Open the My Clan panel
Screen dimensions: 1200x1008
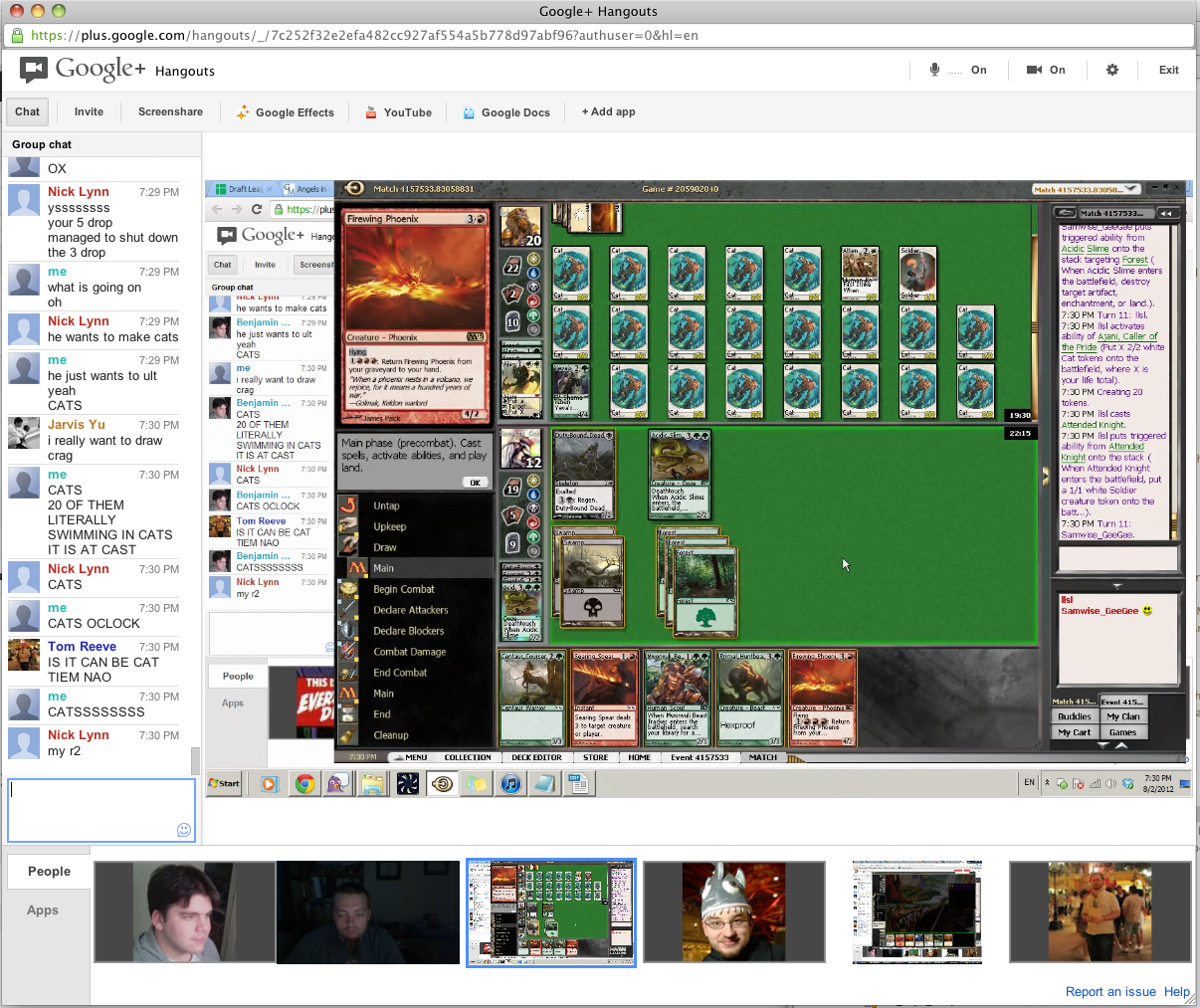click(1123, 716)
